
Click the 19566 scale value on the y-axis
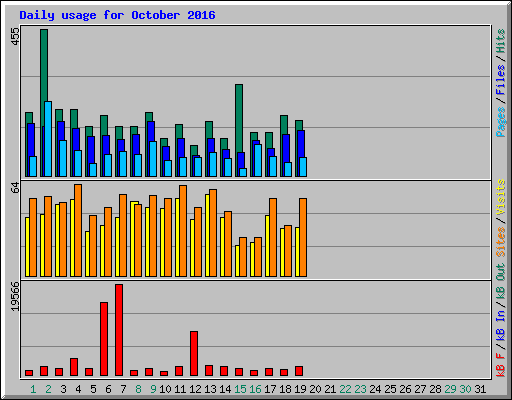coord(15,297)
